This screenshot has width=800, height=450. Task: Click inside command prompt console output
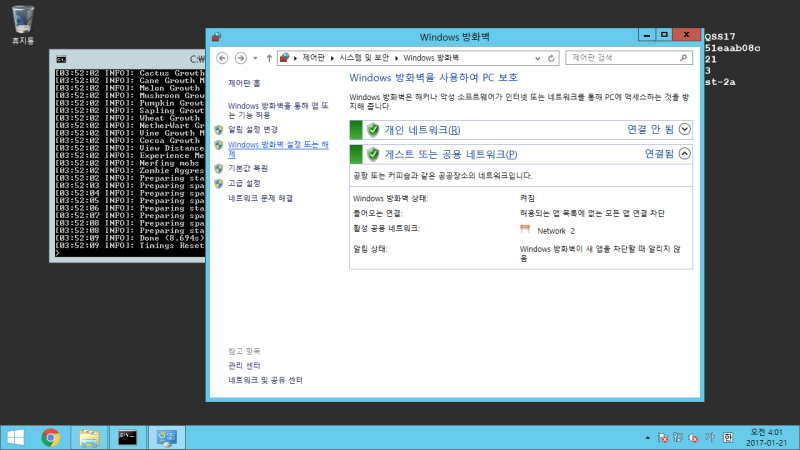(130, 163)
